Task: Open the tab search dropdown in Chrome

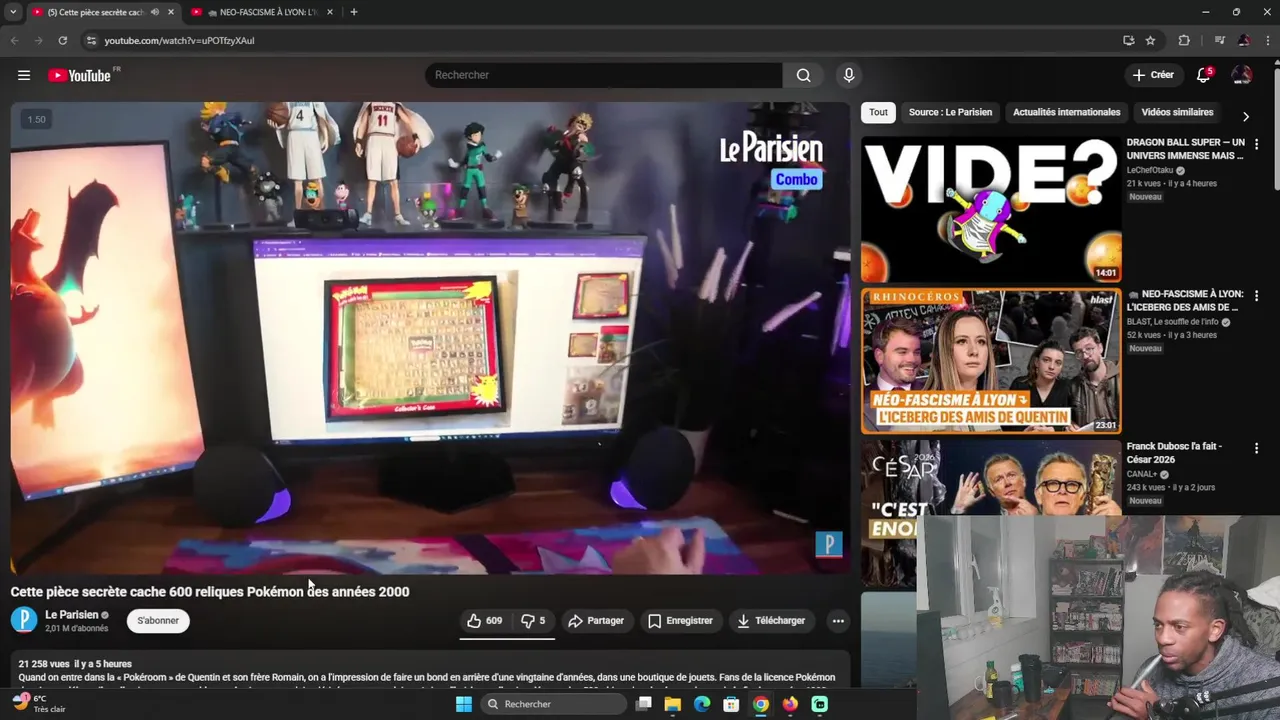Action: (x=13, y=12)
